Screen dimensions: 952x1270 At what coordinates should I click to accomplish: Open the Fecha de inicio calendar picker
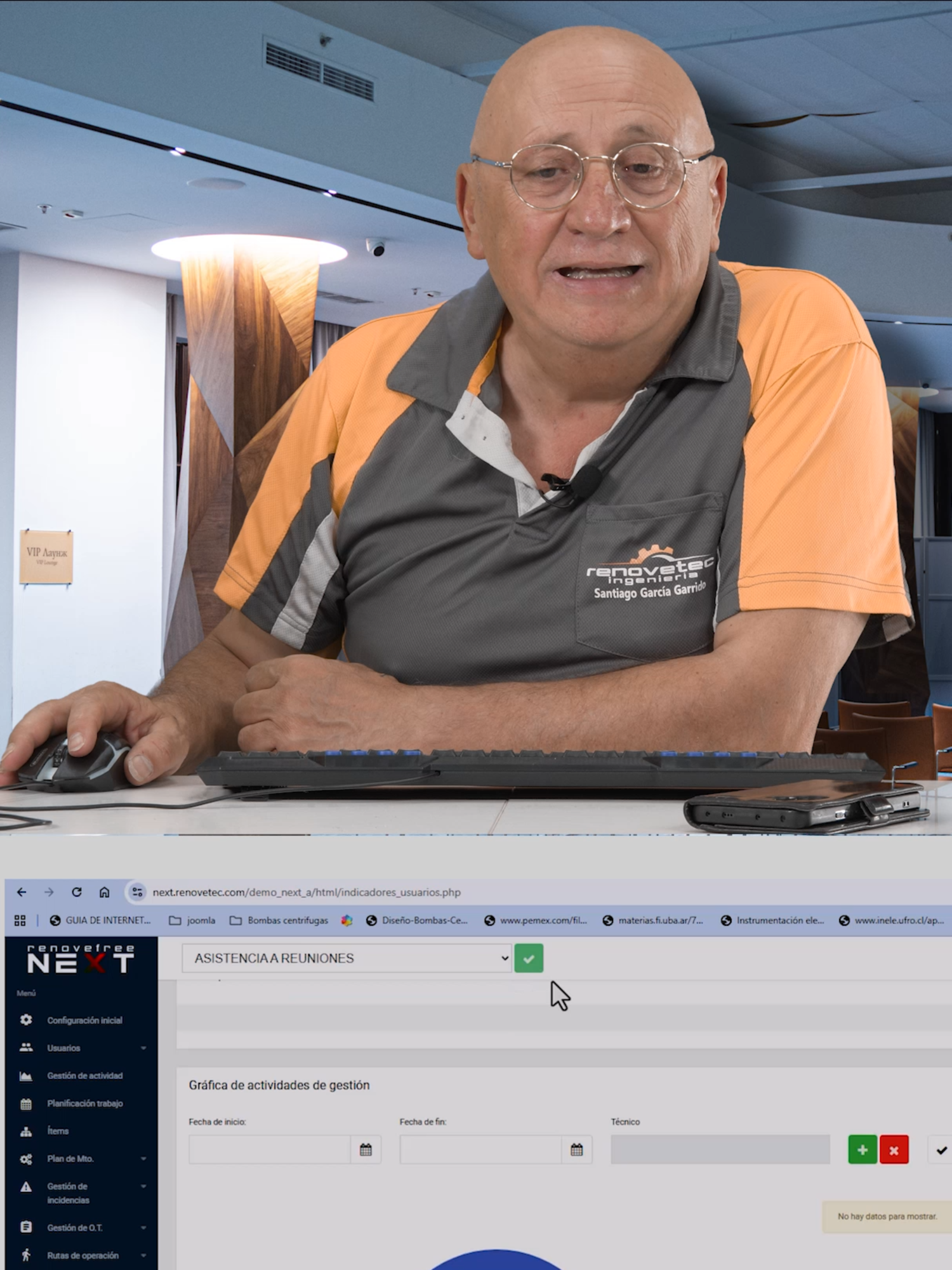click(x=366, y=1150)
